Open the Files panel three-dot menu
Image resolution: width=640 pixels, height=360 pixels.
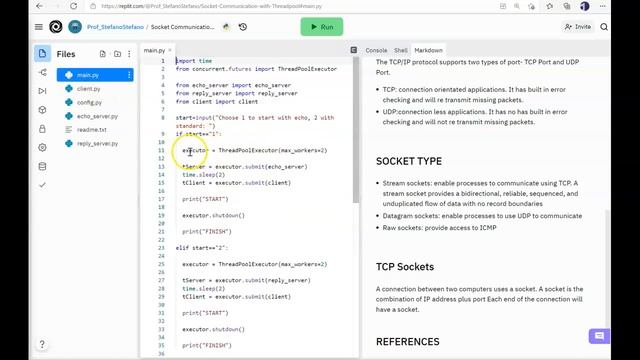click(x=129, y=54)
